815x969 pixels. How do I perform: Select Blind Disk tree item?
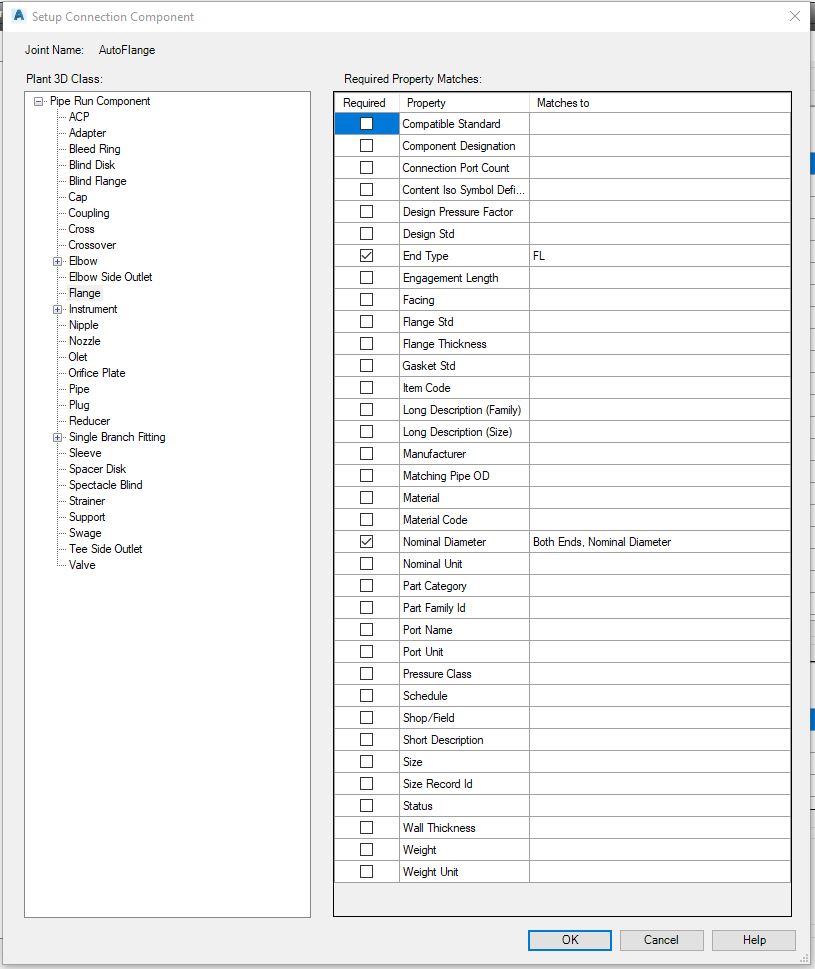(x=92, y=165)
